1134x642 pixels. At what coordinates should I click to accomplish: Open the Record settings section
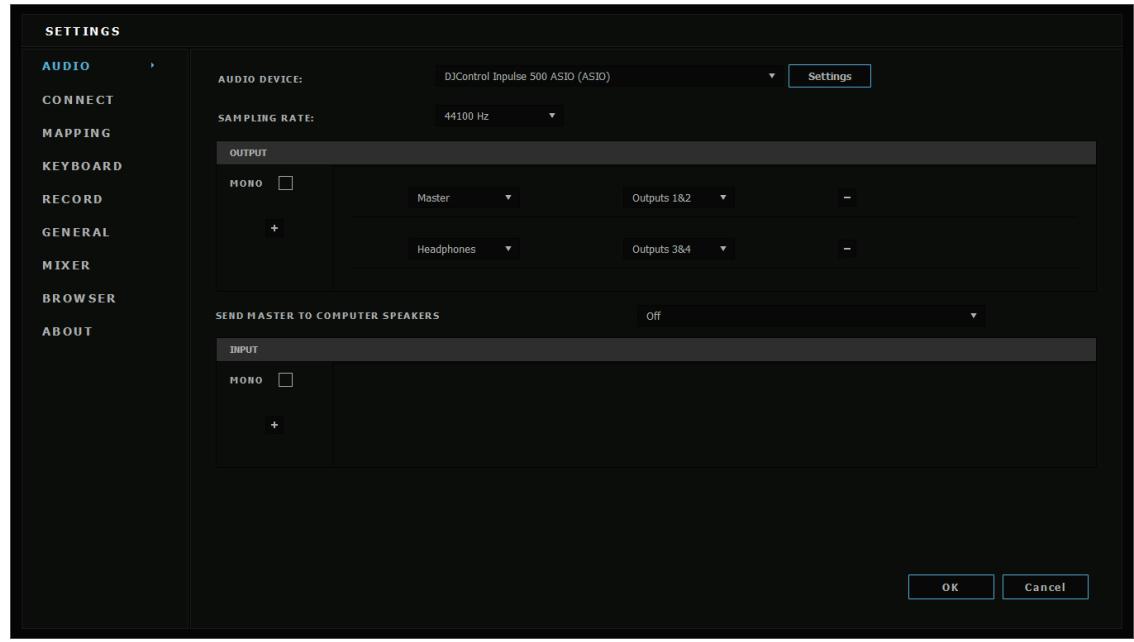coord(72,199)
